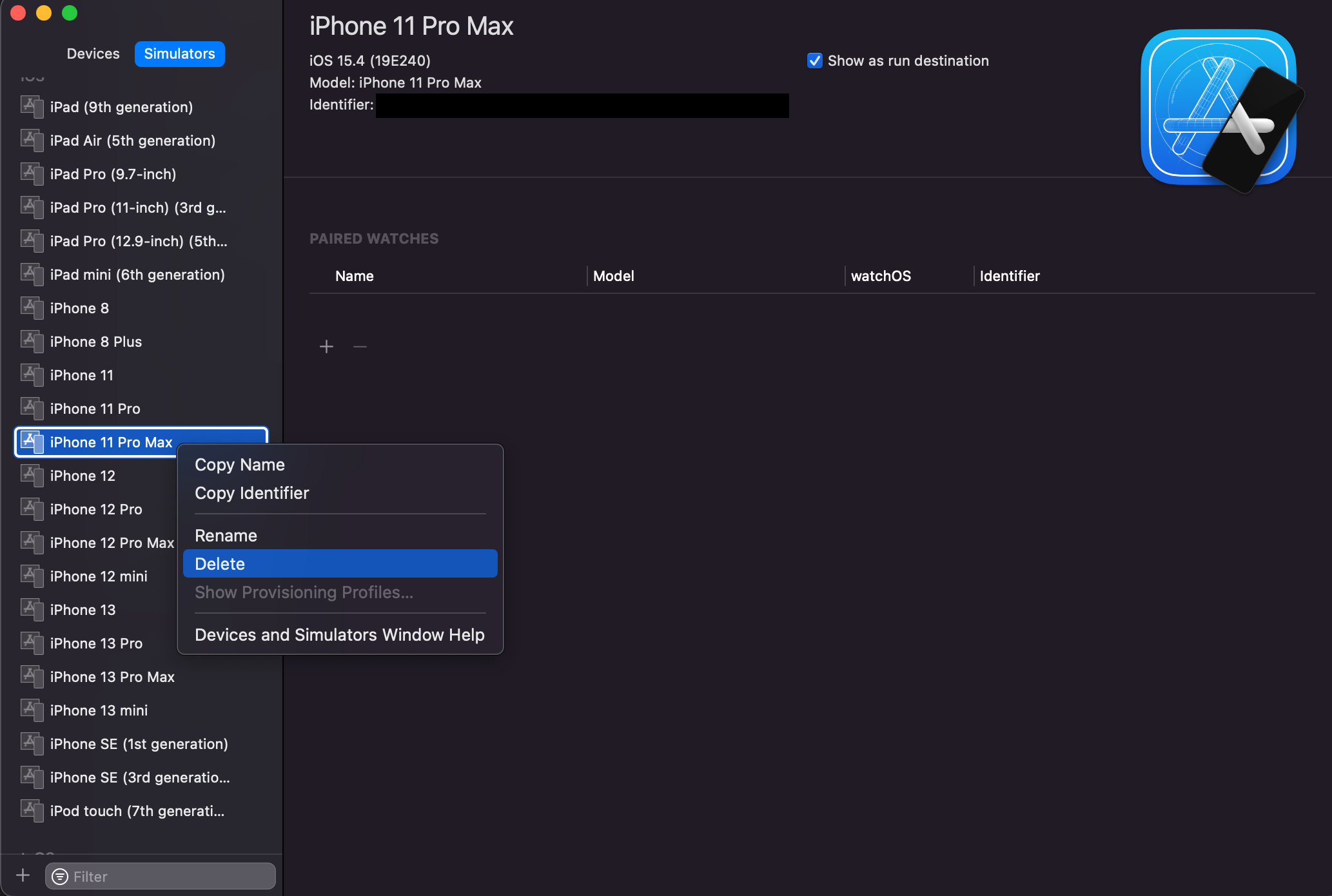Click the iPad Air (5th generation) simulator icon

coord(32,140)
